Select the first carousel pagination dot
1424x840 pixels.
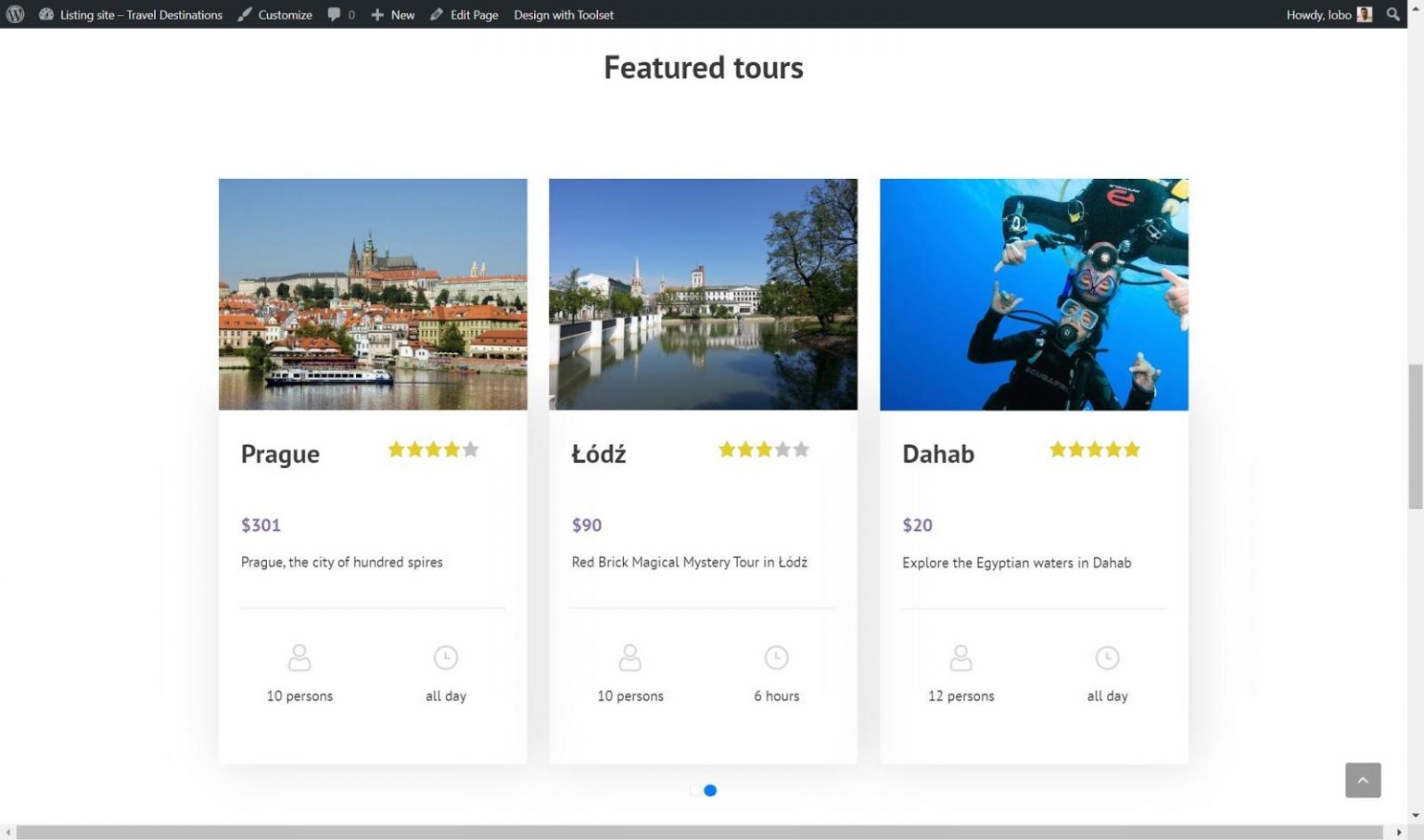[695, 790]
